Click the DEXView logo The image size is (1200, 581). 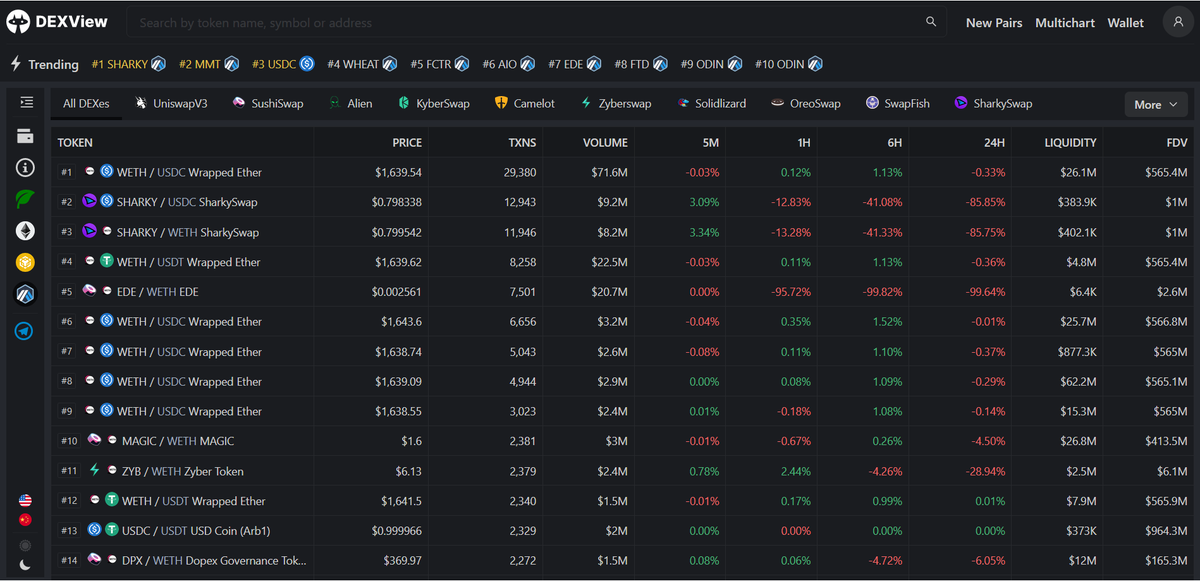[58, 22]
